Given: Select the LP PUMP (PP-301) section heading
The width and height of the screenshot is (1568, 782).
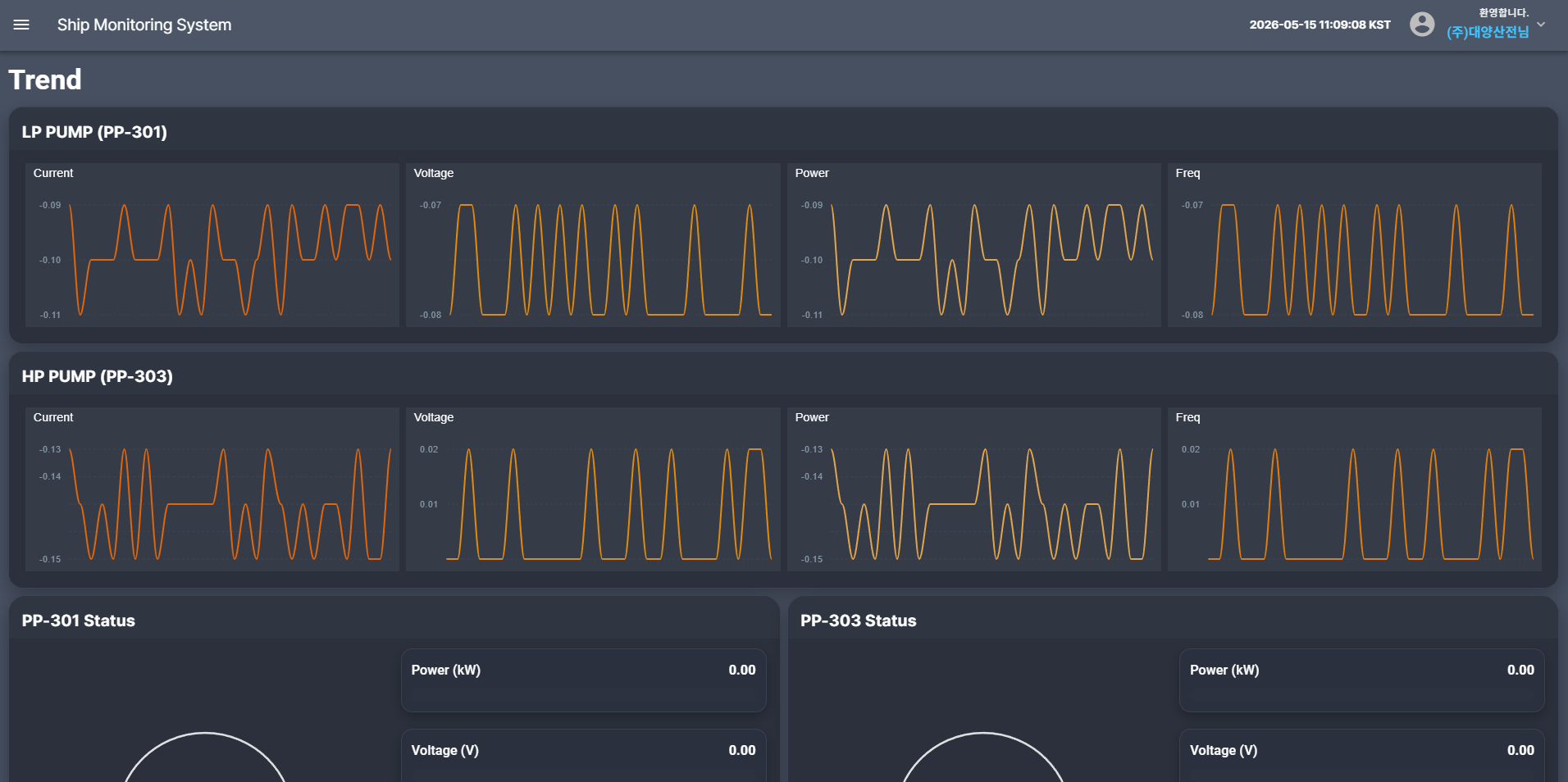Looking at the screenshot, I should (94, 132).
